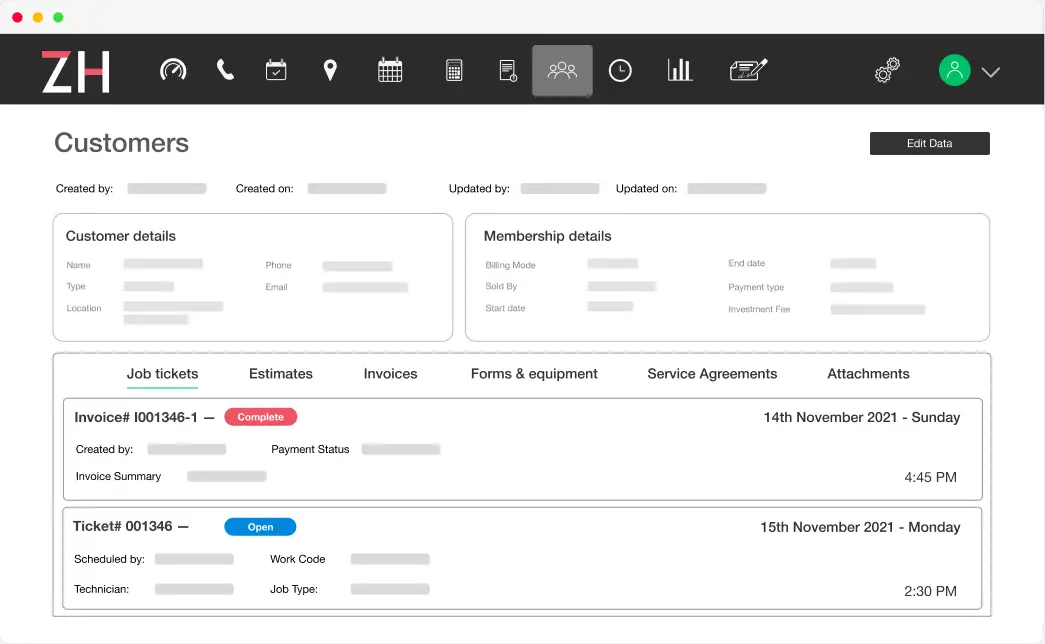Click the Billing Mode label
This screenshot has width=1045, height=644.
click(511, 265)
